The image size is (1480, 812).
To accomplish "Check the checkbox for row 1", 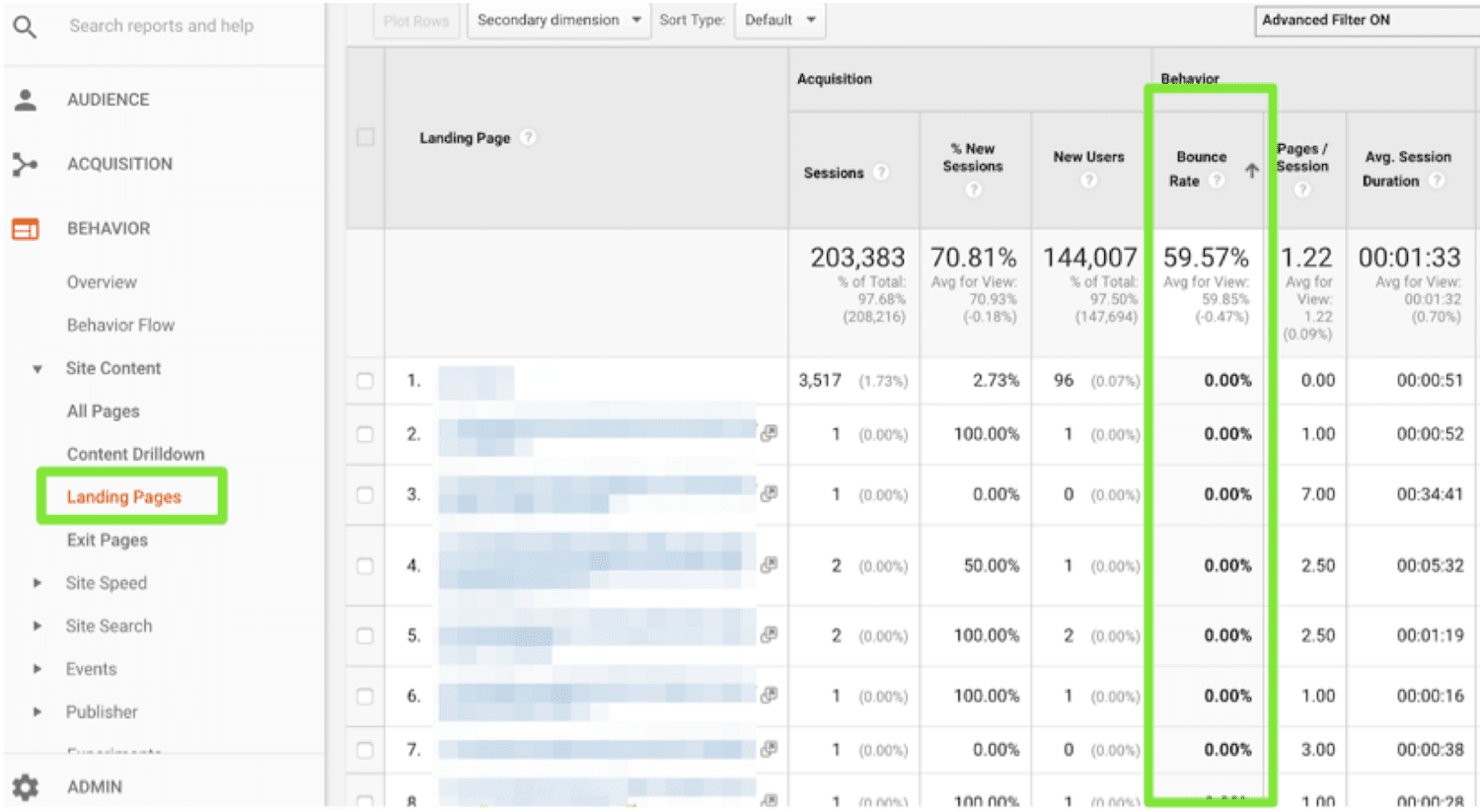I will pos(365,381).
